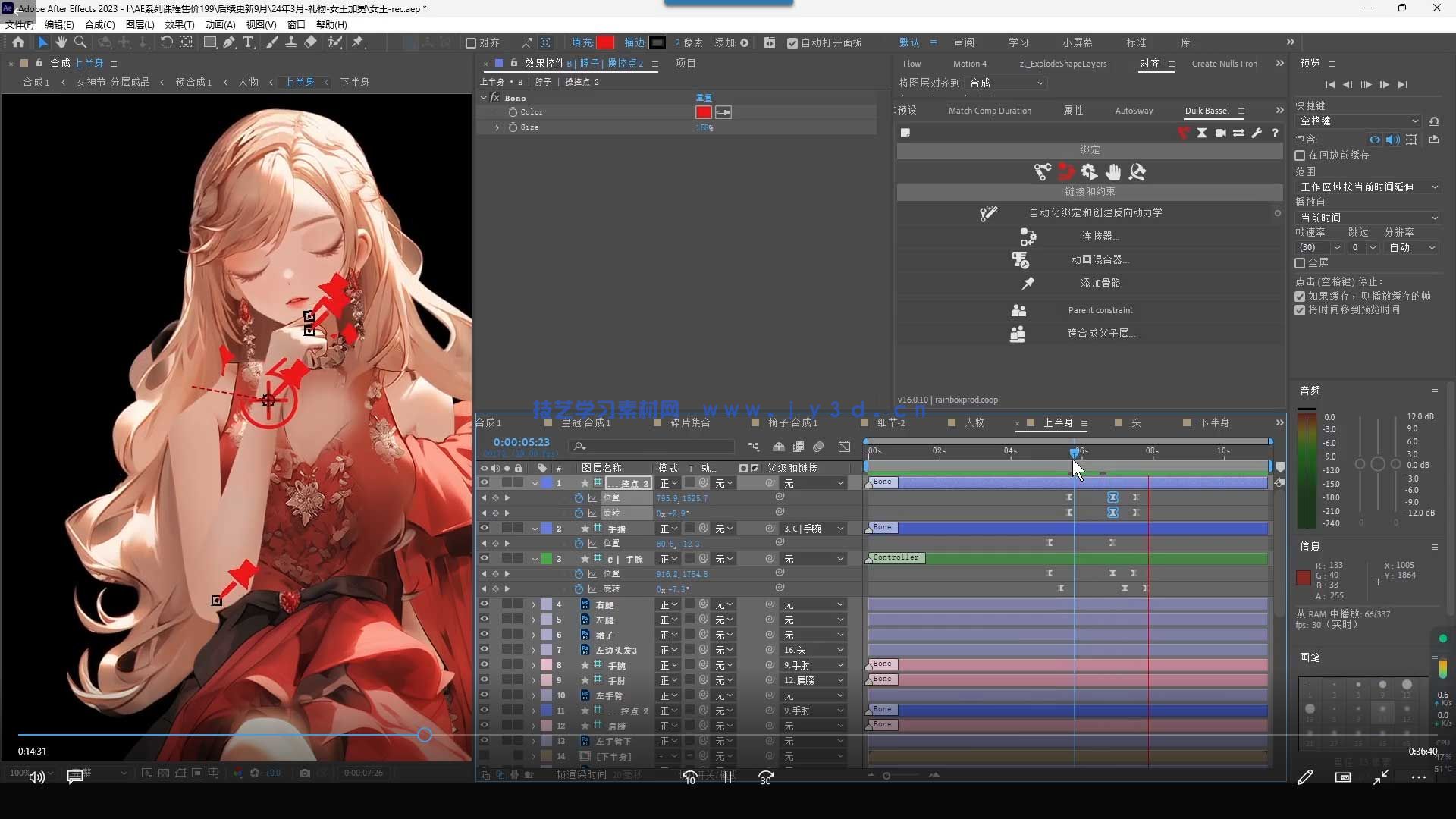Click Duik add bones pin icon

click(1028, 283)
